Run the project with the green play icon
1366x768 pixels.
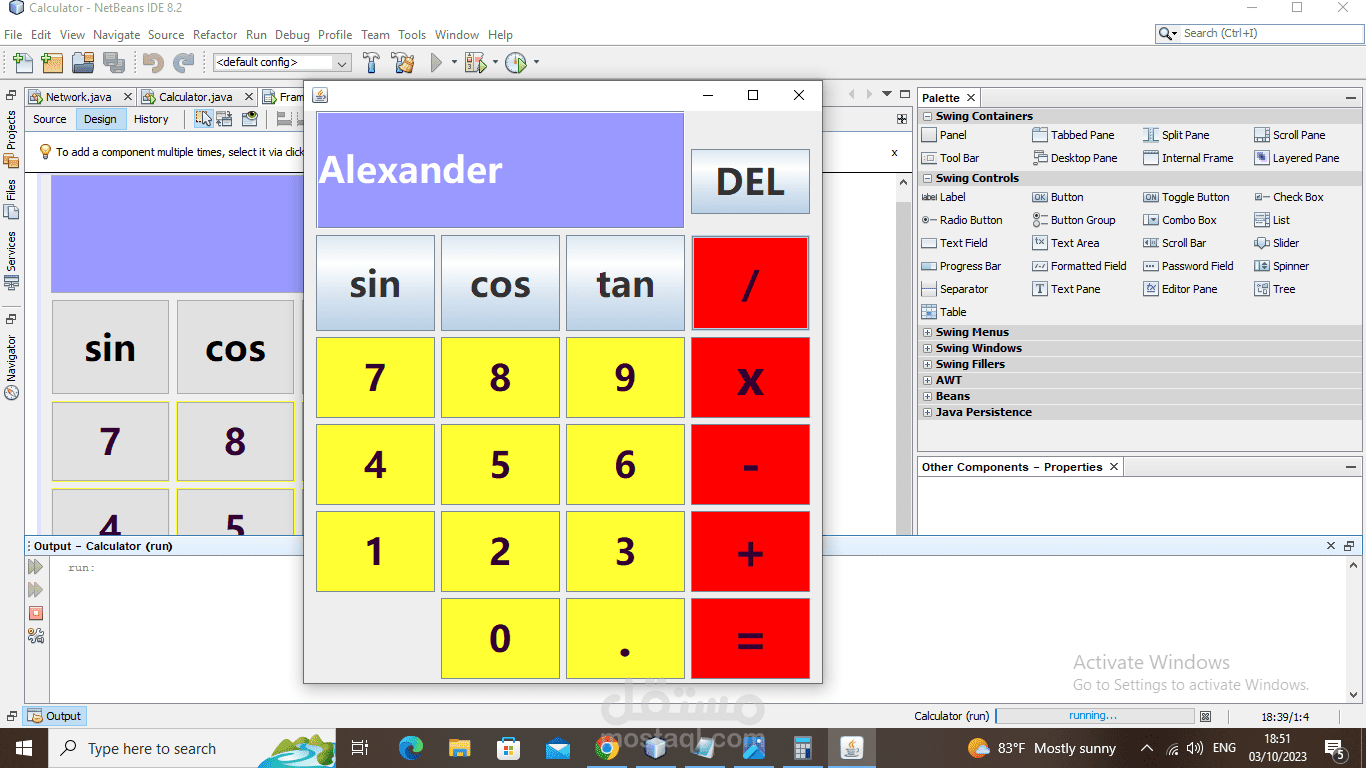(x=436, y=63)
